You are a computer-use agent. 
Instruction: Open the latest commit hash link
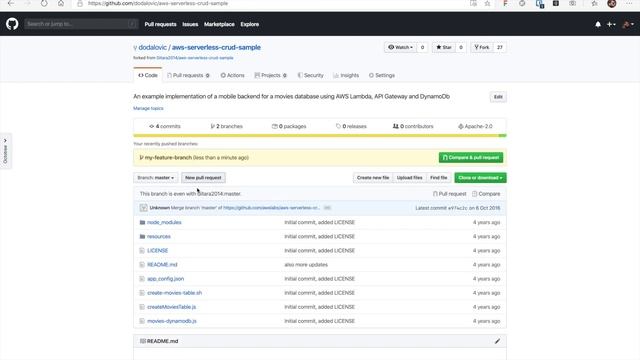point(458,208)
